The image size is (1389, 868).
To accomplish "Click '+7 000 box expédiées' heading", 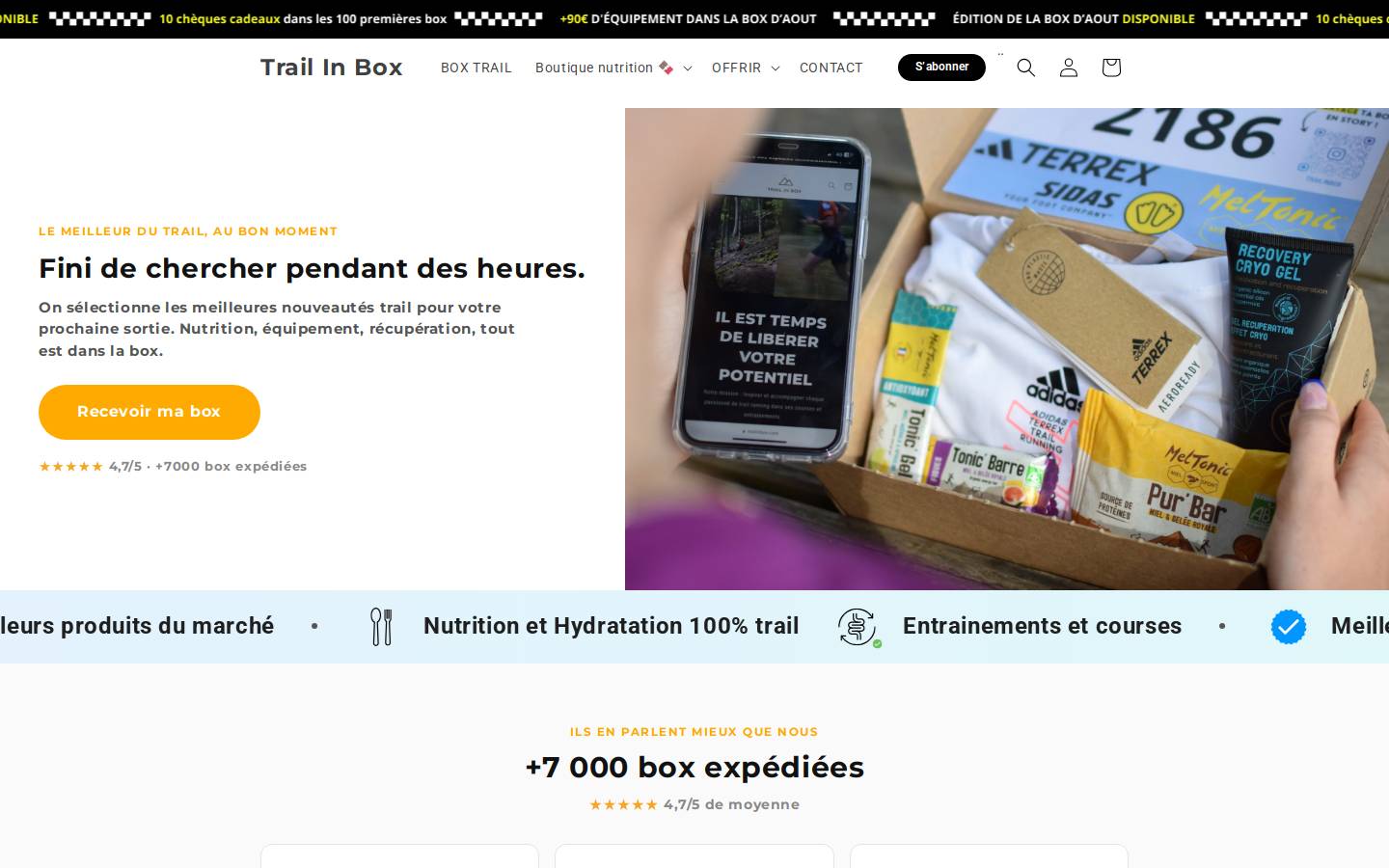I will point(694,768).
